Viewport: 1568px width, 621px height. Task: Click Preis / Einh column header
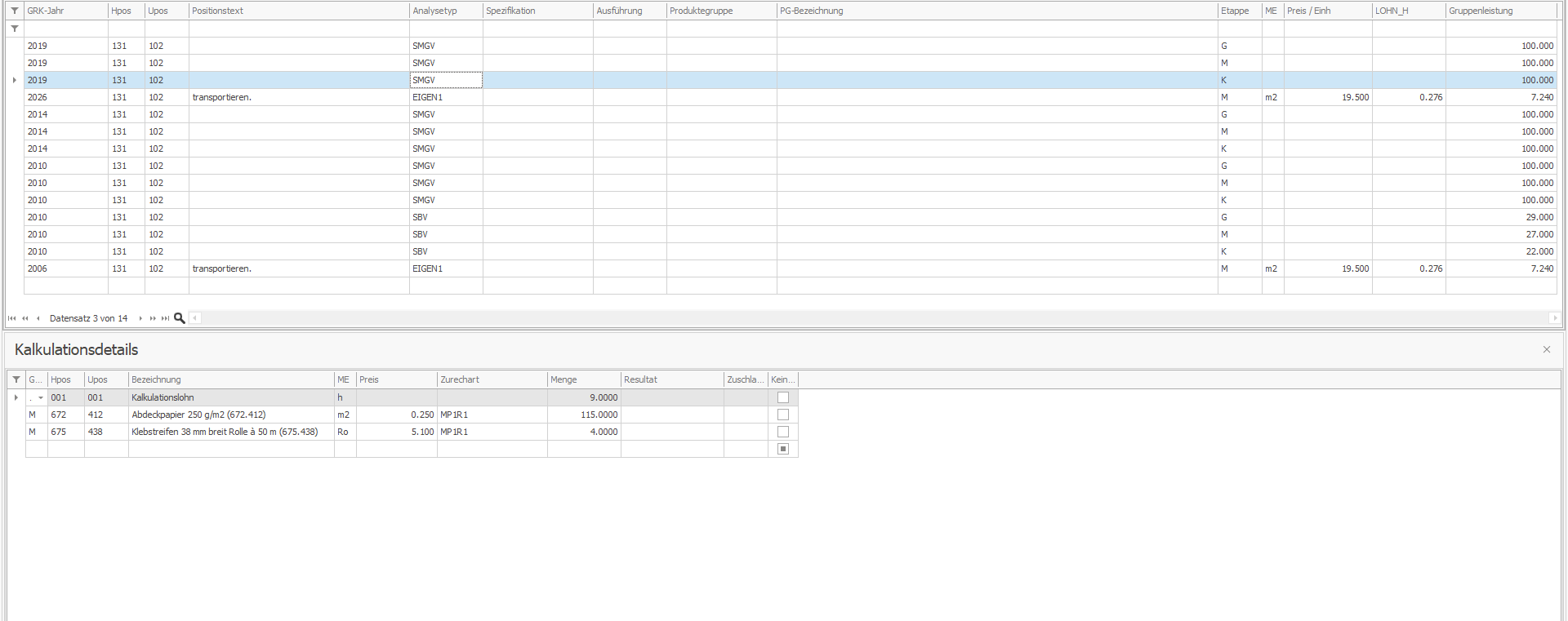tap(1328, 11)
